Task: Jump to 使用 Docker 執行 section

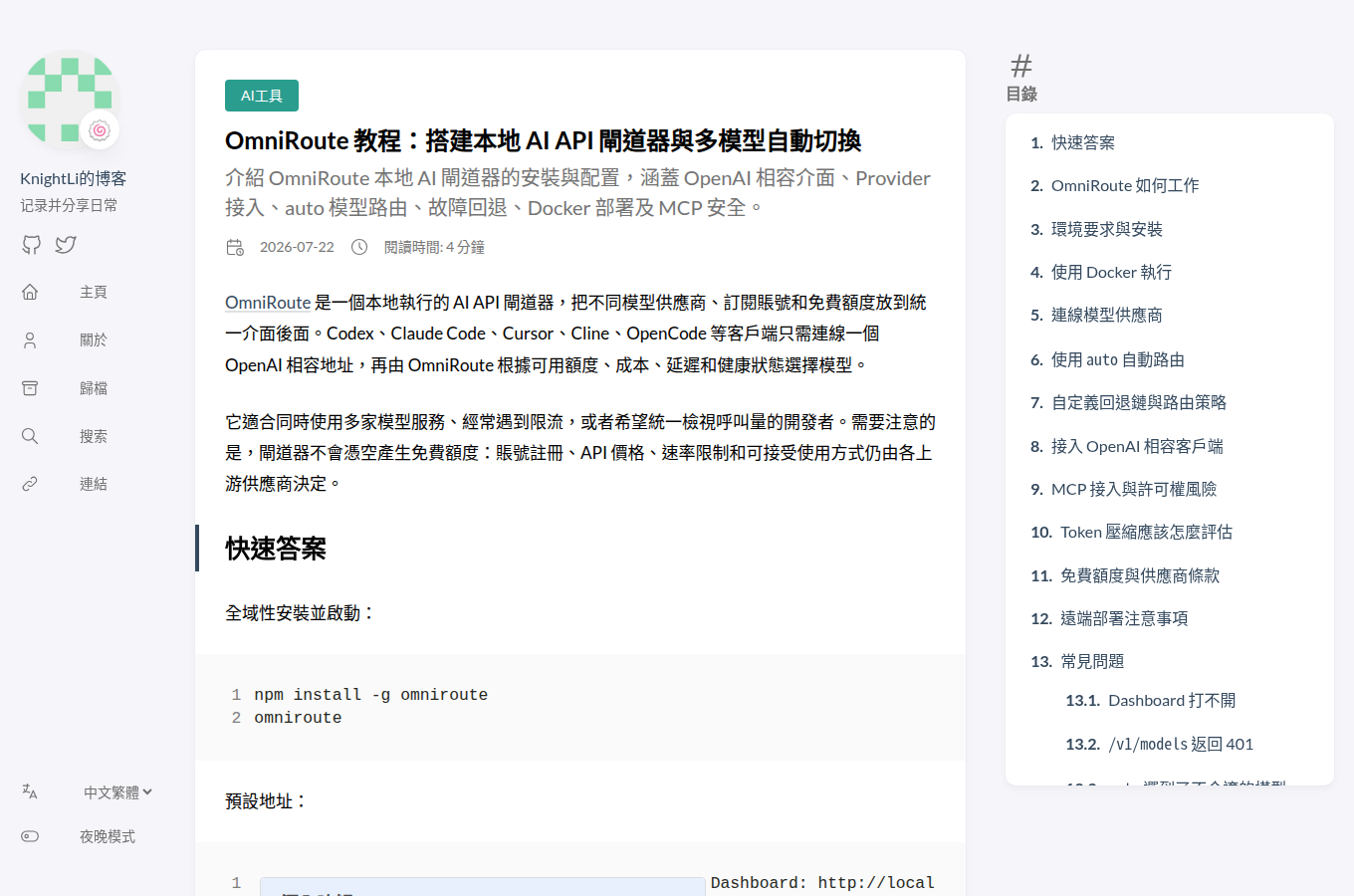Action: click(1111, 272)
